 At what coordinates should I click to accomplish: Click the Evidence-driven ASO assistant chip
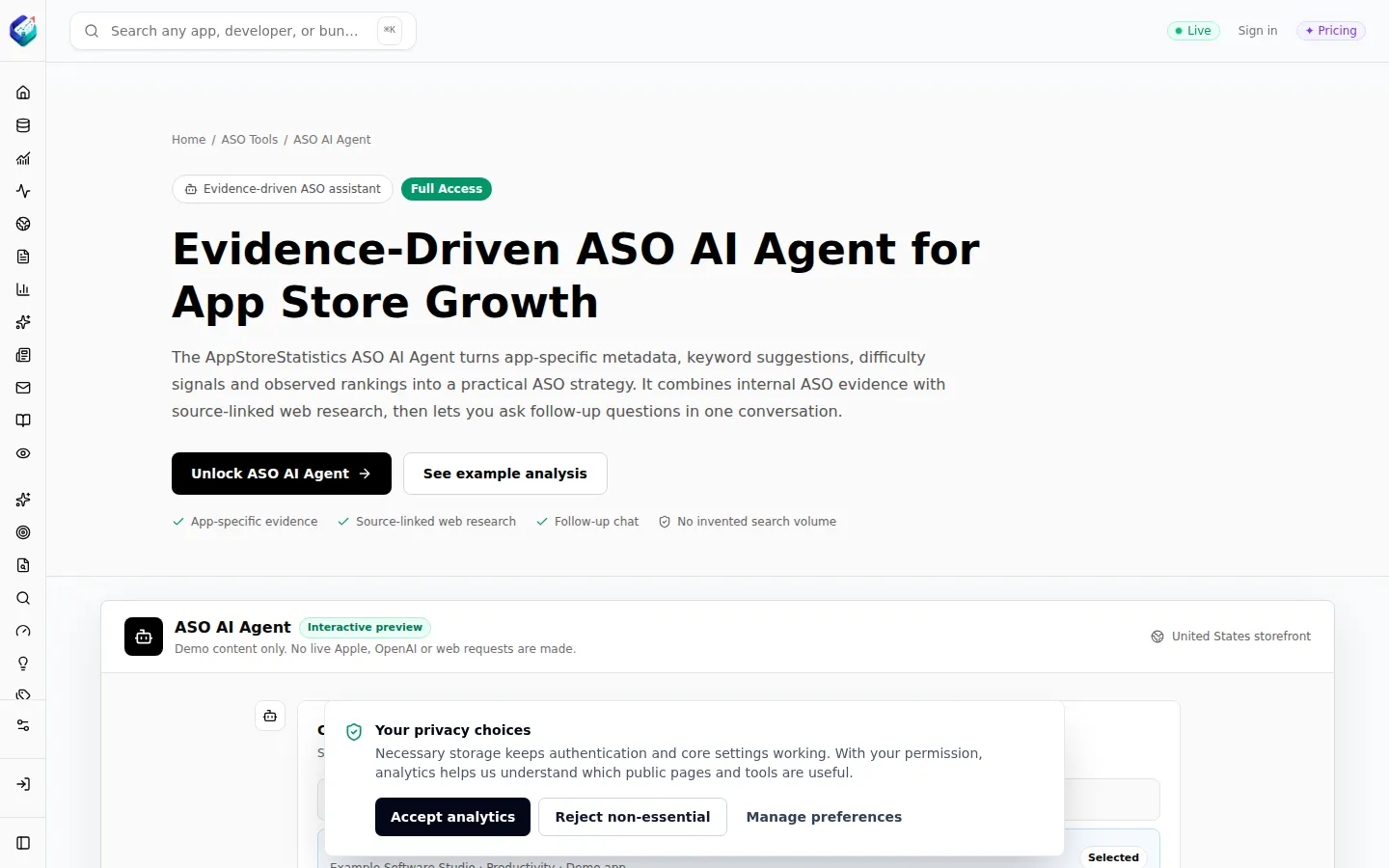(x=283, y=189)
